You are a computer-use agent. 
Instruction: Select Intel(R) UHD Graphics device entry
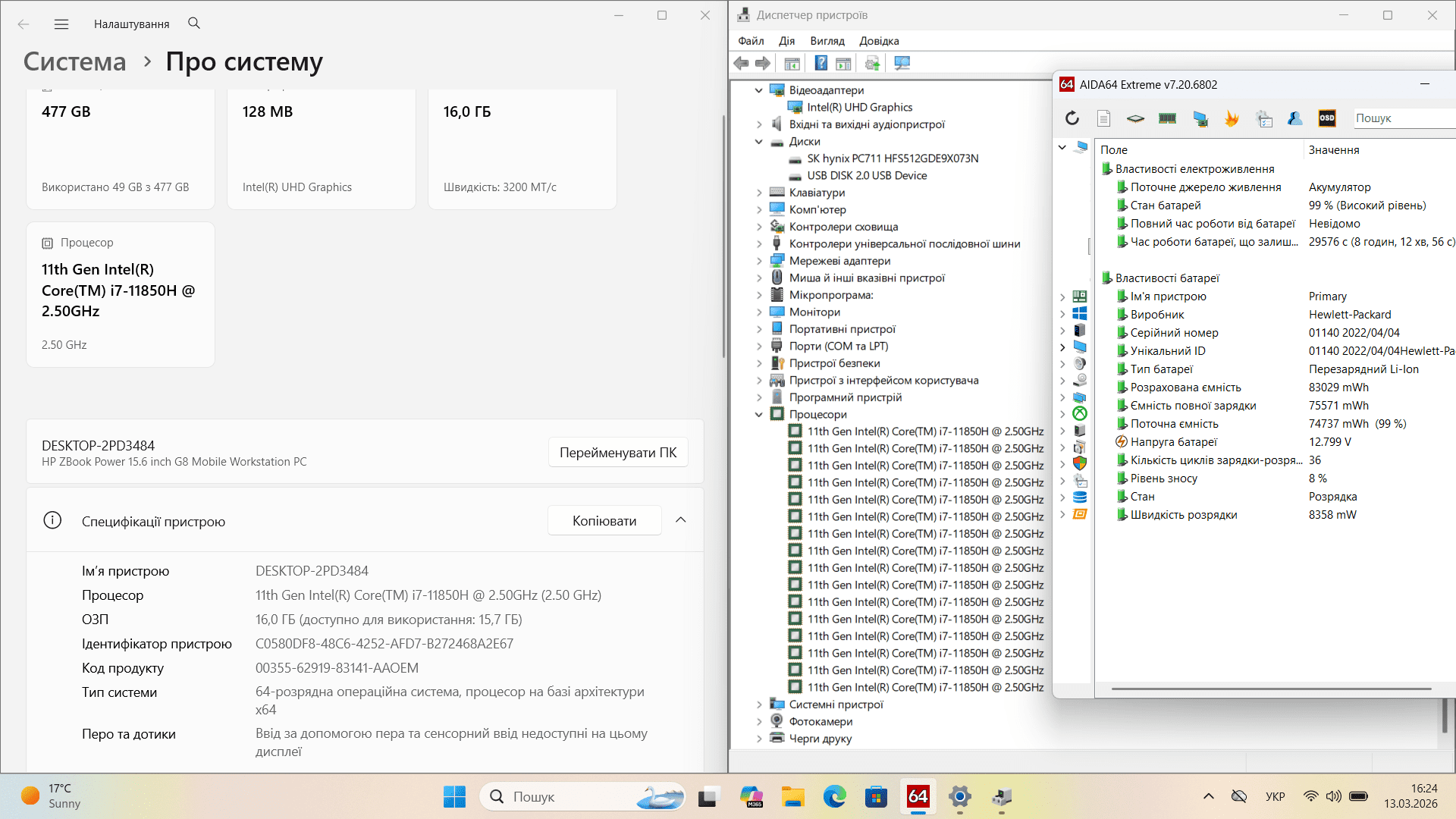pyautogui.click(x=859, y=108)
